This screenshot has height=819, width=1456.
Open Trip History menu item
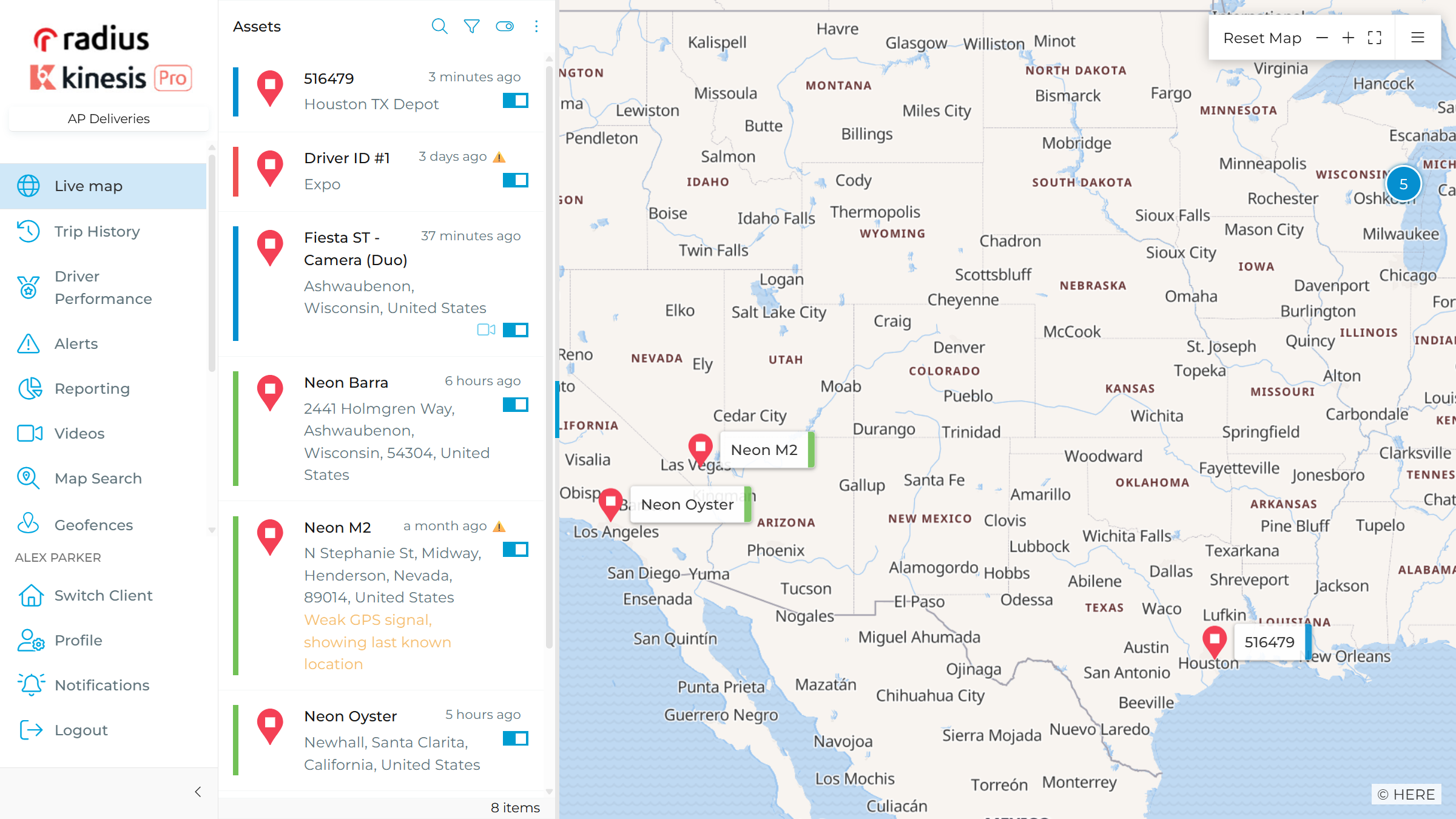[x=97, y=231]
